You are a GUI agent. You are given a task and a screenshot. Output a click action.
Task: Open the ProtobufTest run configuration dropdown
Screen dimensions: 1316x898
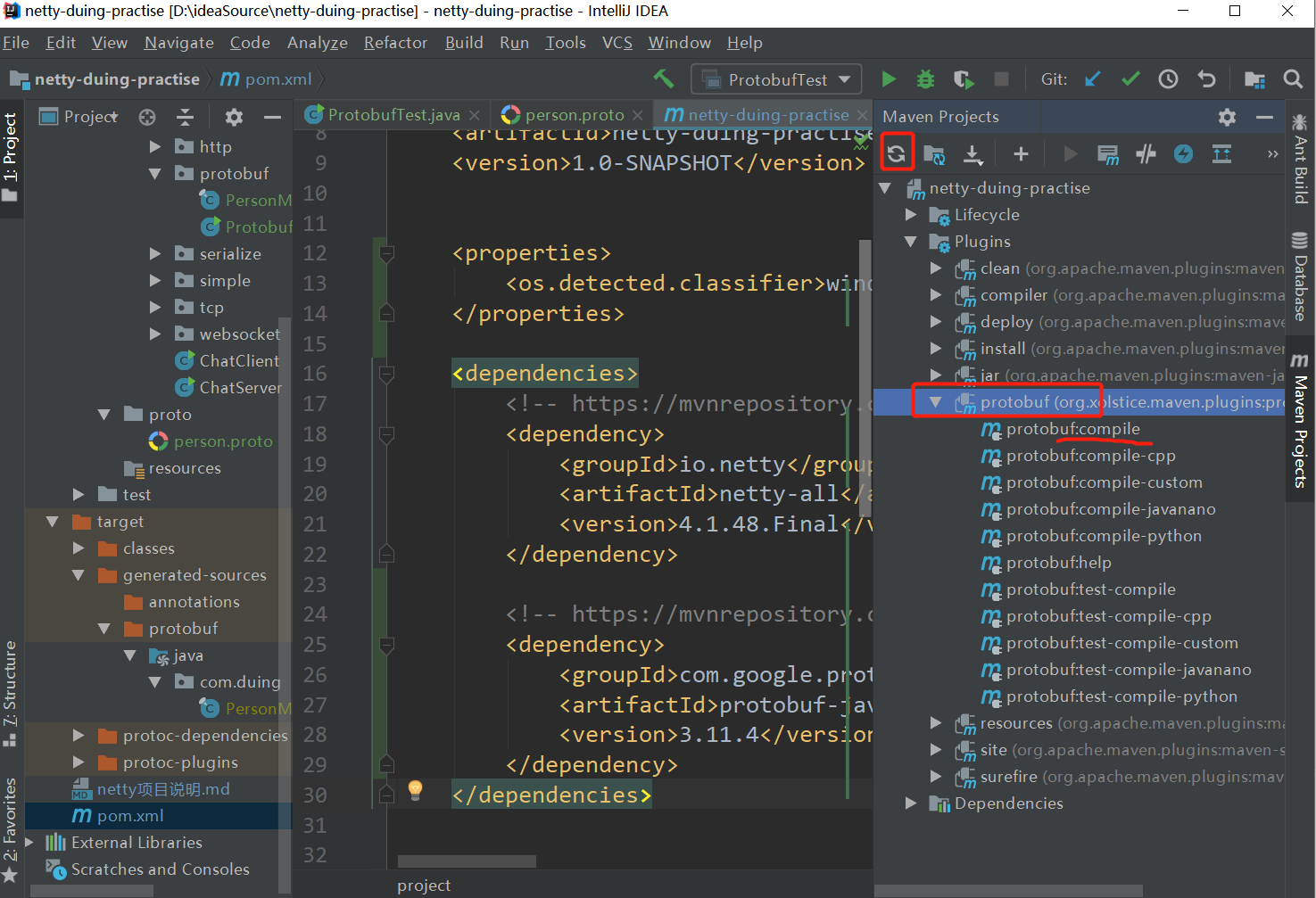[776, 79]
